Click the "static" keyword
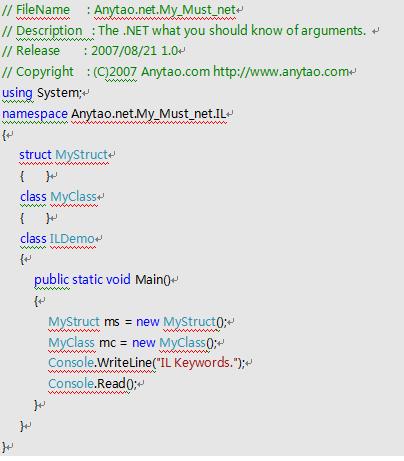Image resolution: width=404 pixels, height=461 pixels. [x=87, y=280]
